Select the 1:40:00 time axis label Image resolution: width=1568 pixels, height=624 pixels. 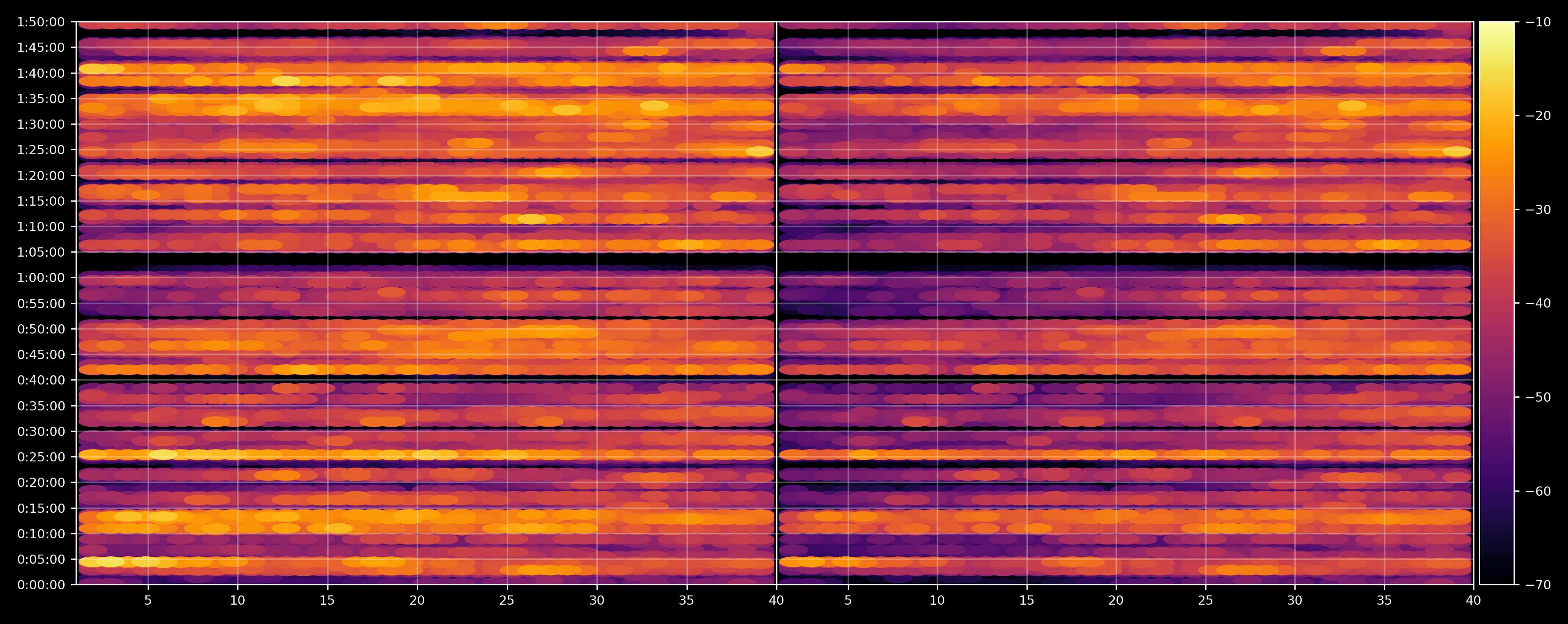click(x=40, y=74)
